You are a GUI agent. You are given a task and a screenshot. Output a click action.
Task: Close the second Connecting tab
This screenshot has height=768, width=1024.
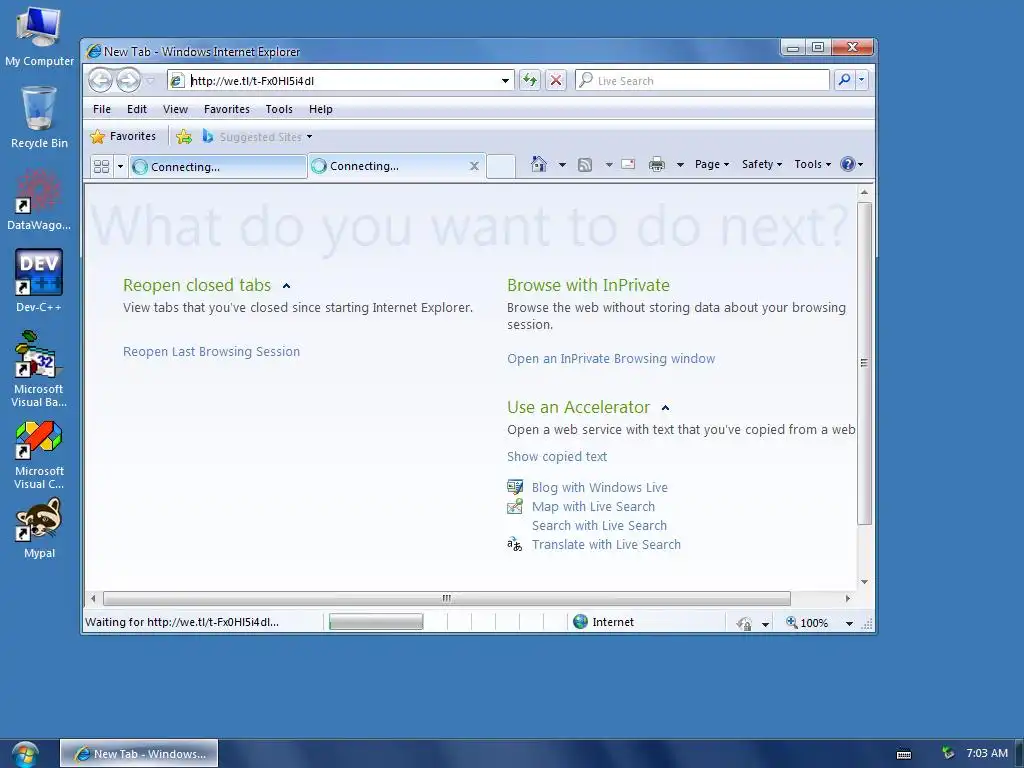pyautogui.click(x=474, y=166)
